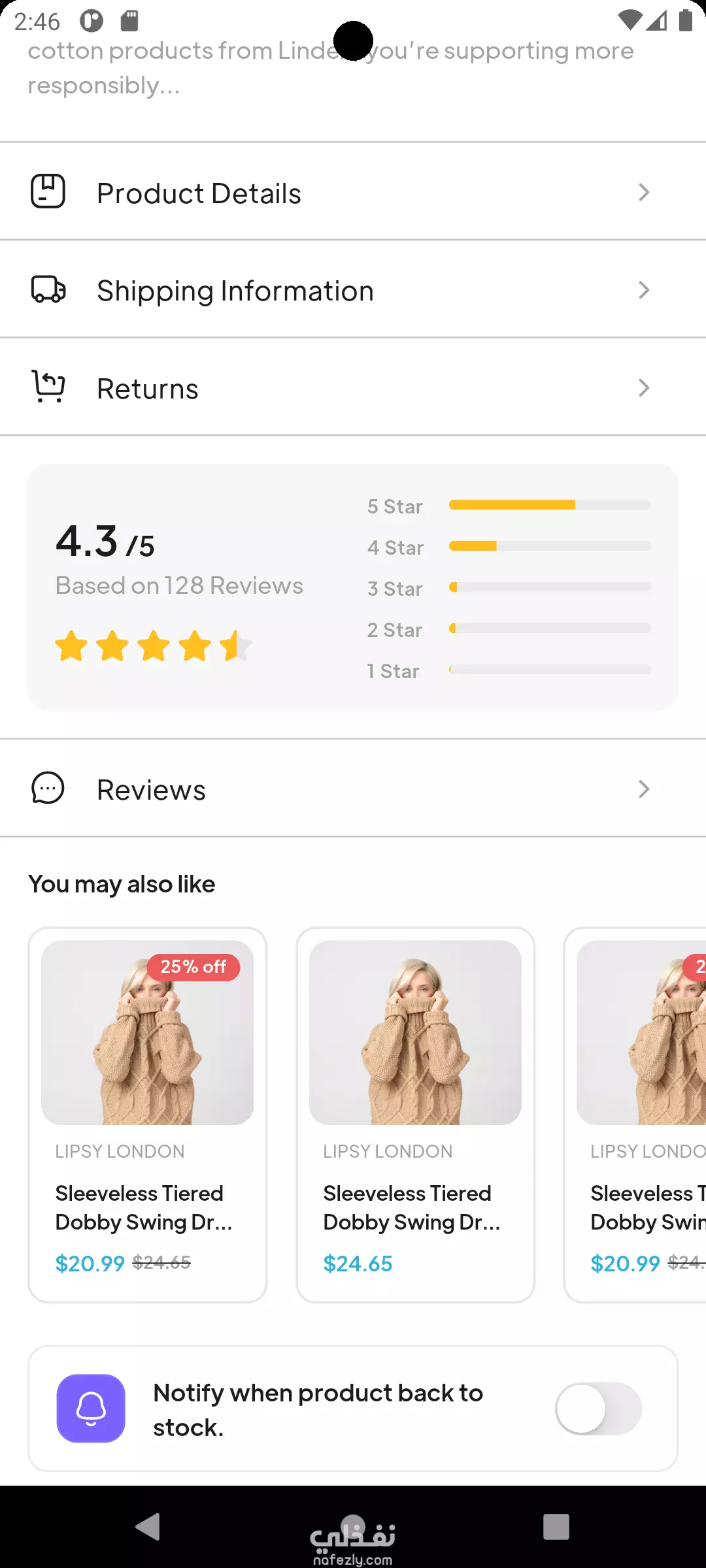This screenshot has width=706, height=1568.
Task: Open the first sweater product thumbnail
Action: (147, 1032)
